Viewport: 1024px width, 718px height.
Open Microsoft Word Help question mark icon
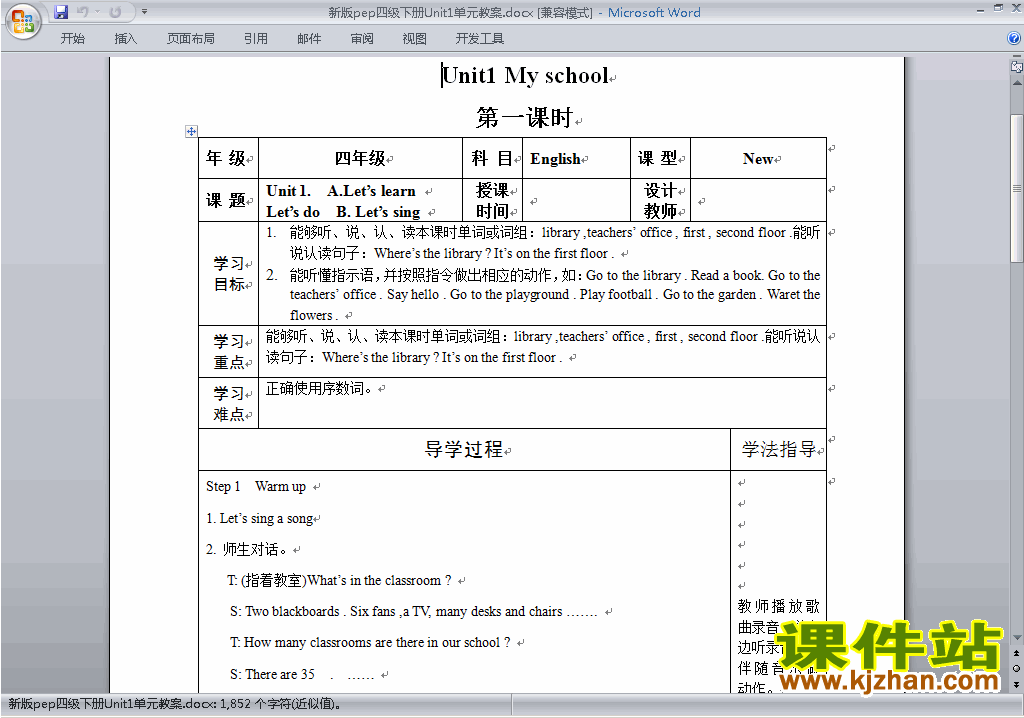click(1014, 39)
